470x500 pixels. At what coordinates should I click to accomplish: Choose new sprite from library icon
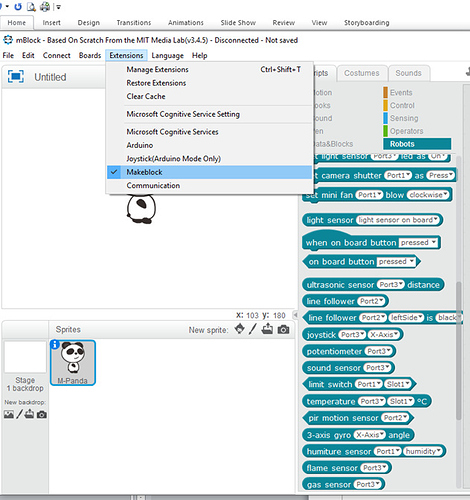[x=239, y=329]
